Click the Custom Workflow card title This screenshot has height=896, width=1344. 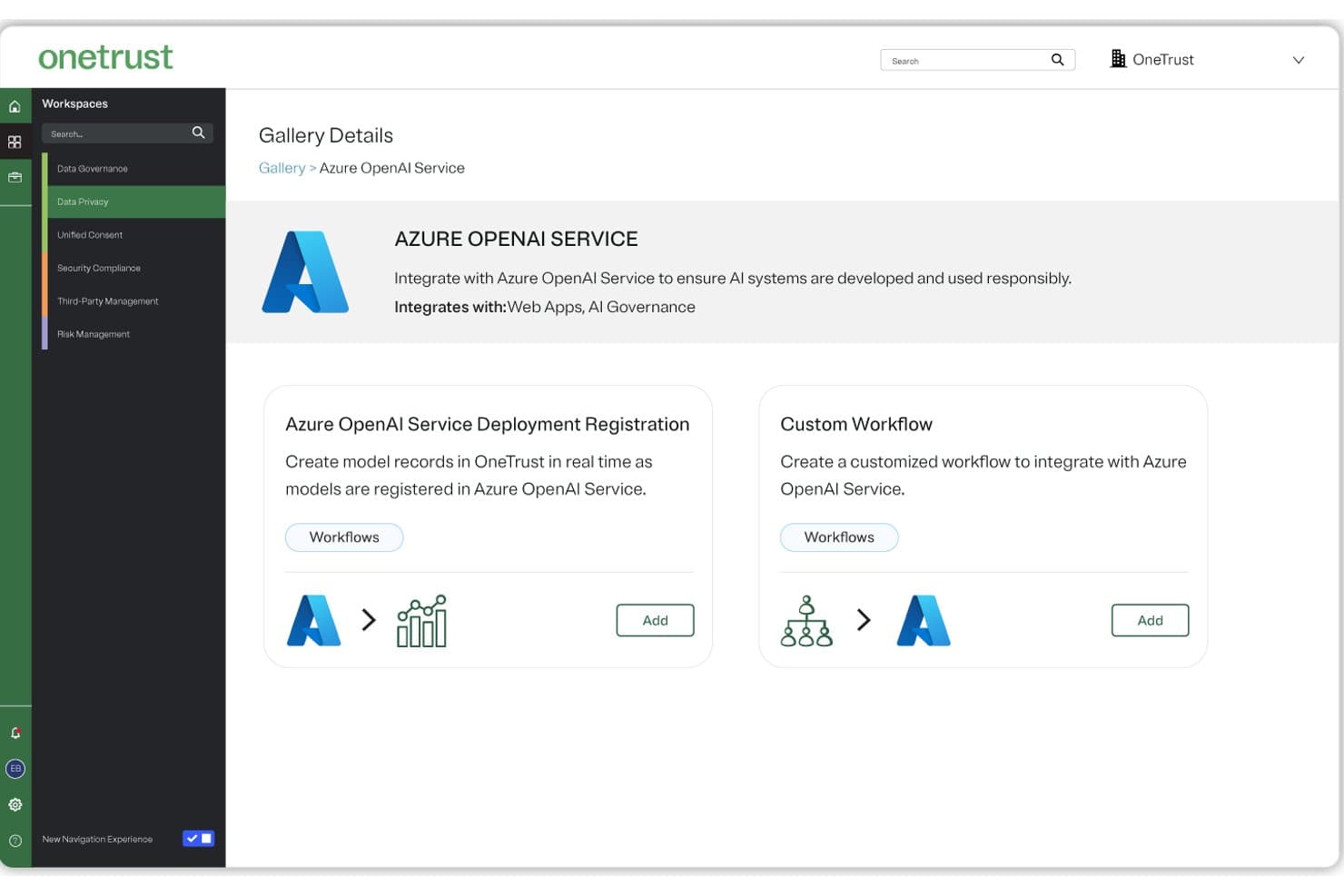tap(856, 424)
